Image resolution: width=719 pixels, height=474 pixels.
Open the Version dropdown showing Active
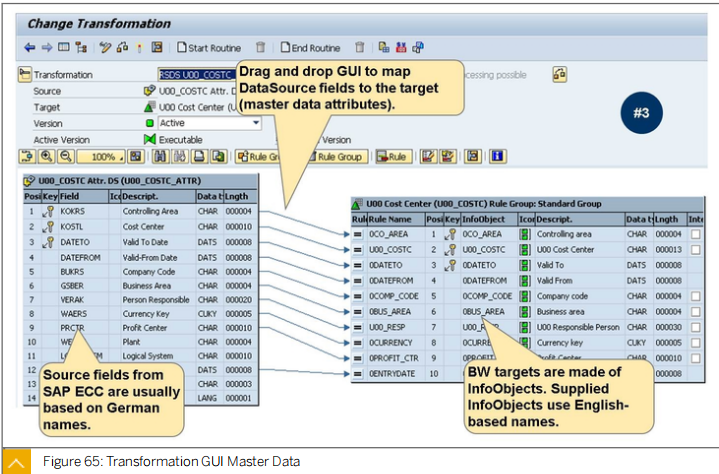click(x=256, y=123)
